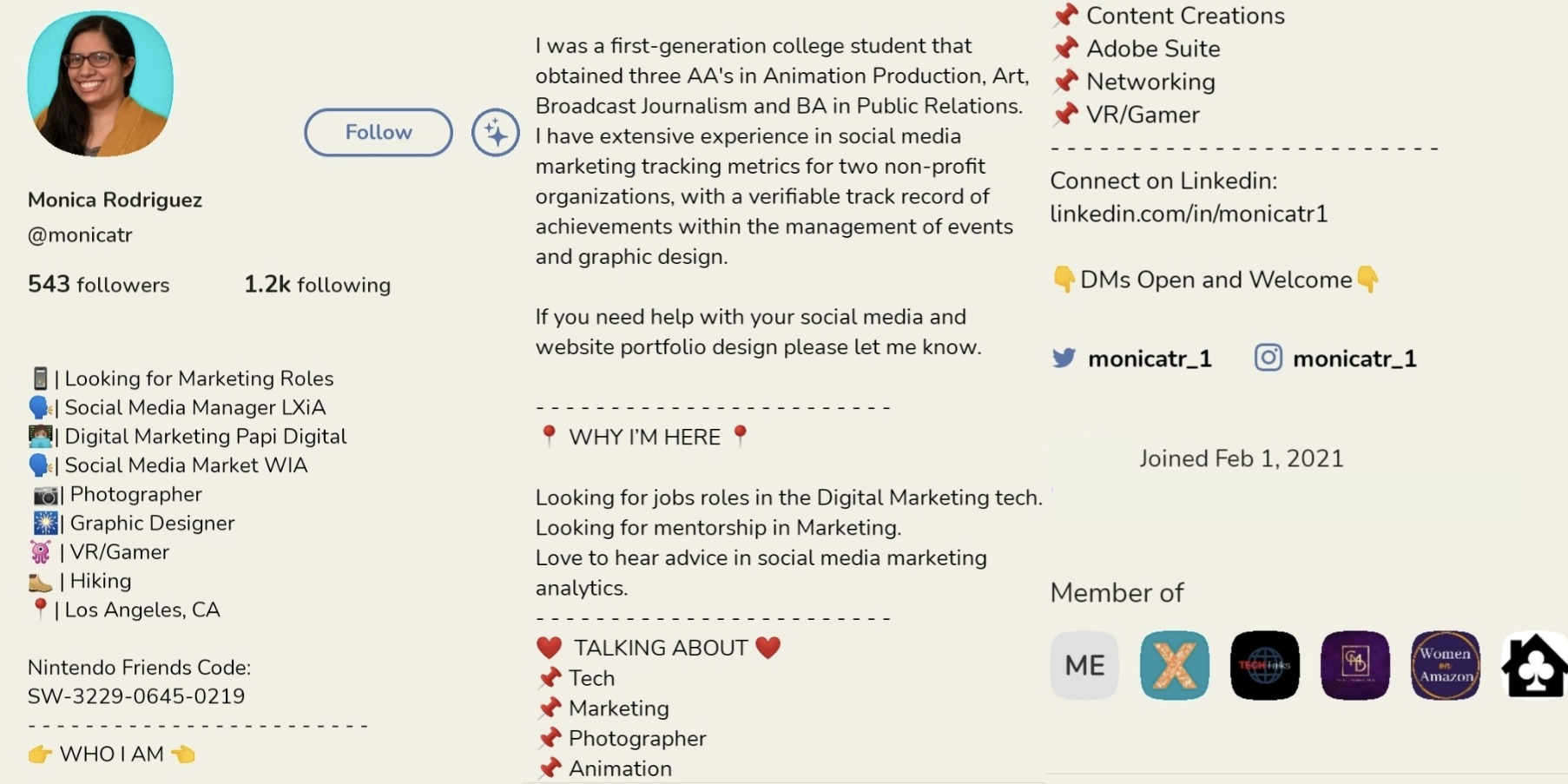Screen dimensions: 1568x784
Task: Open the house with clover club icon
Action: pyautogui.click(x=1534, y=665)
